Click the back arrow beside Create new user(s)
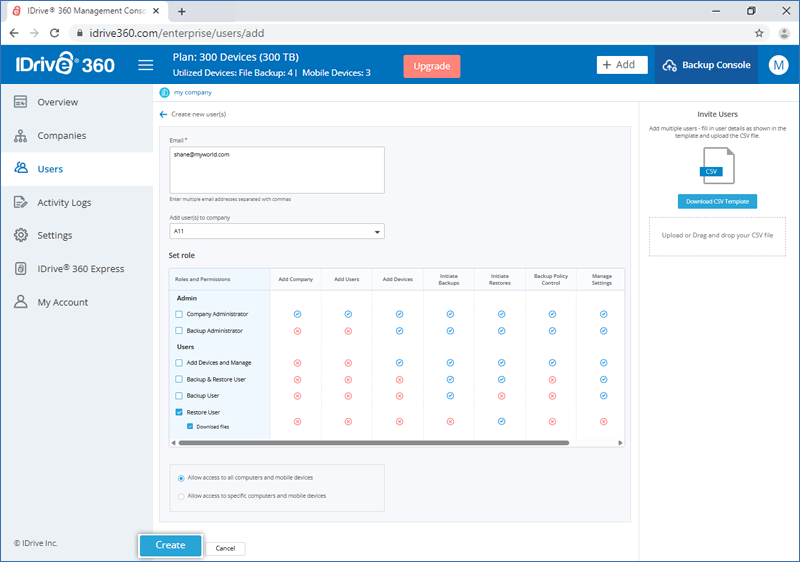The width and height of the screenshot is (800, 562). (163, 115)
